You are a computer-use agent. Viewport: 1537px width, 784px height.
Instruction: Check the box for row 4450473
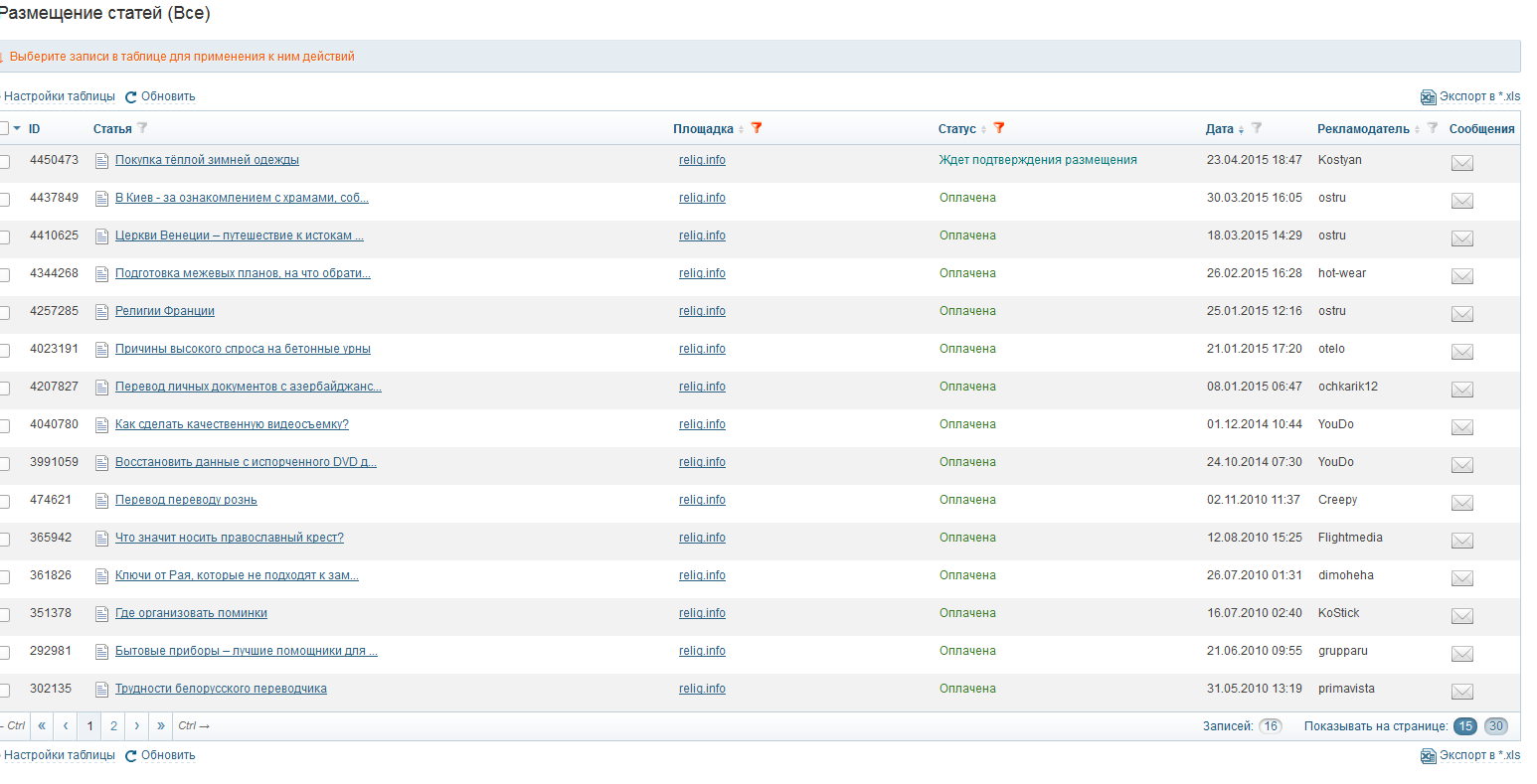[4, 161]
